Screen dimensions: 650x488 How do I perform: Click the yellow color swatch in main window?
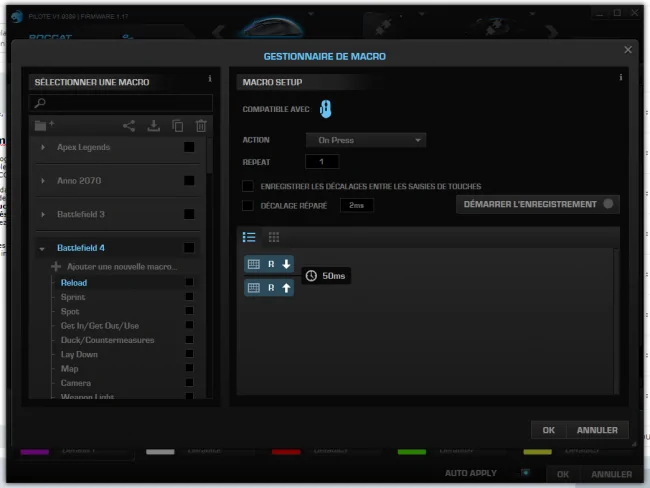[x=537, y=452]
